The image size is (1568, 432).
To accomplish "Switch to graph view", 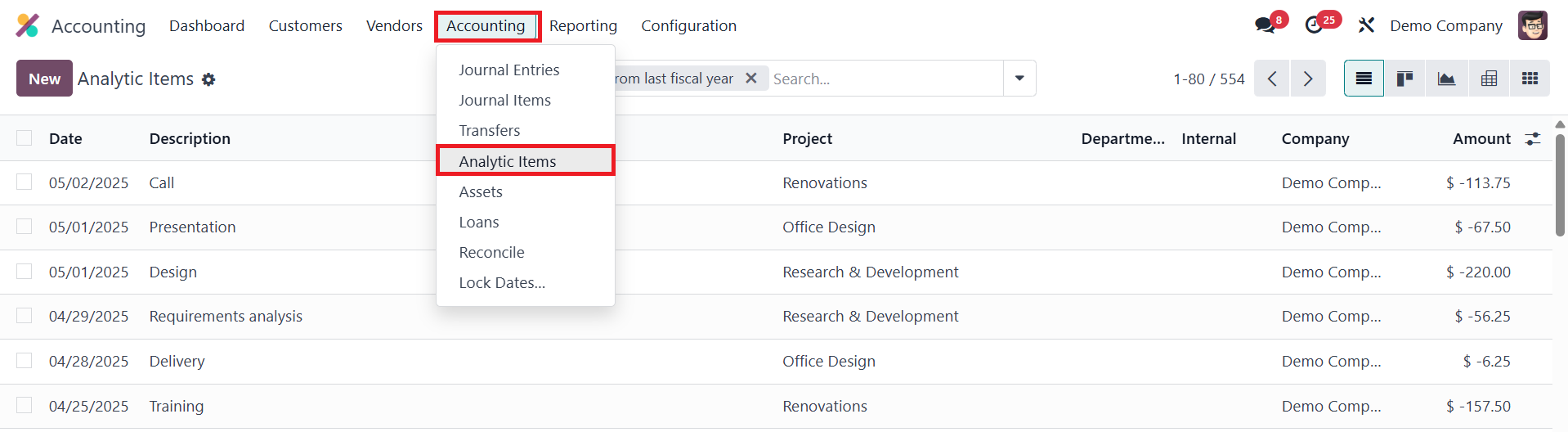I will (1446, 79).
